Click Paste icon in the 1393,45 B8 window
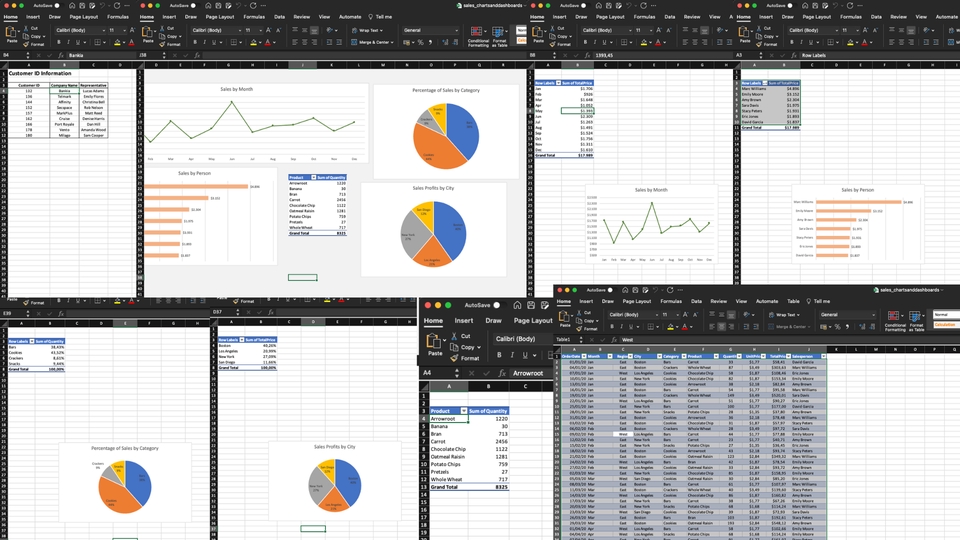Image resolution: width=960 pixels, height=540 pixels. 538,34
